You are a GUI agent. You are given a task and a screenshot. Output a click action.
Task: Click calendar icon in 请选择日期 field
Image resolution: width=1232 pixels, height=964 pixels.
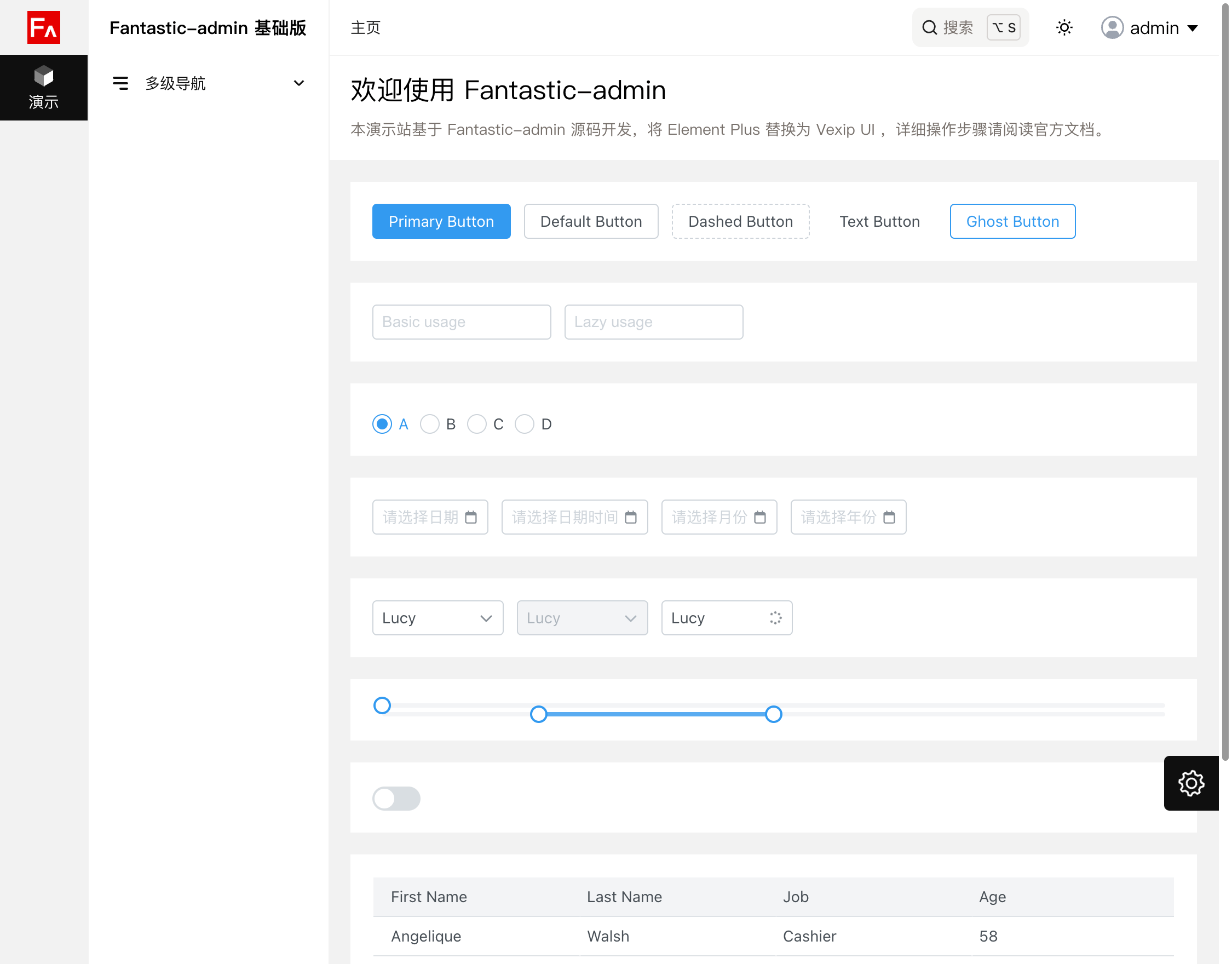coord(470,517)
